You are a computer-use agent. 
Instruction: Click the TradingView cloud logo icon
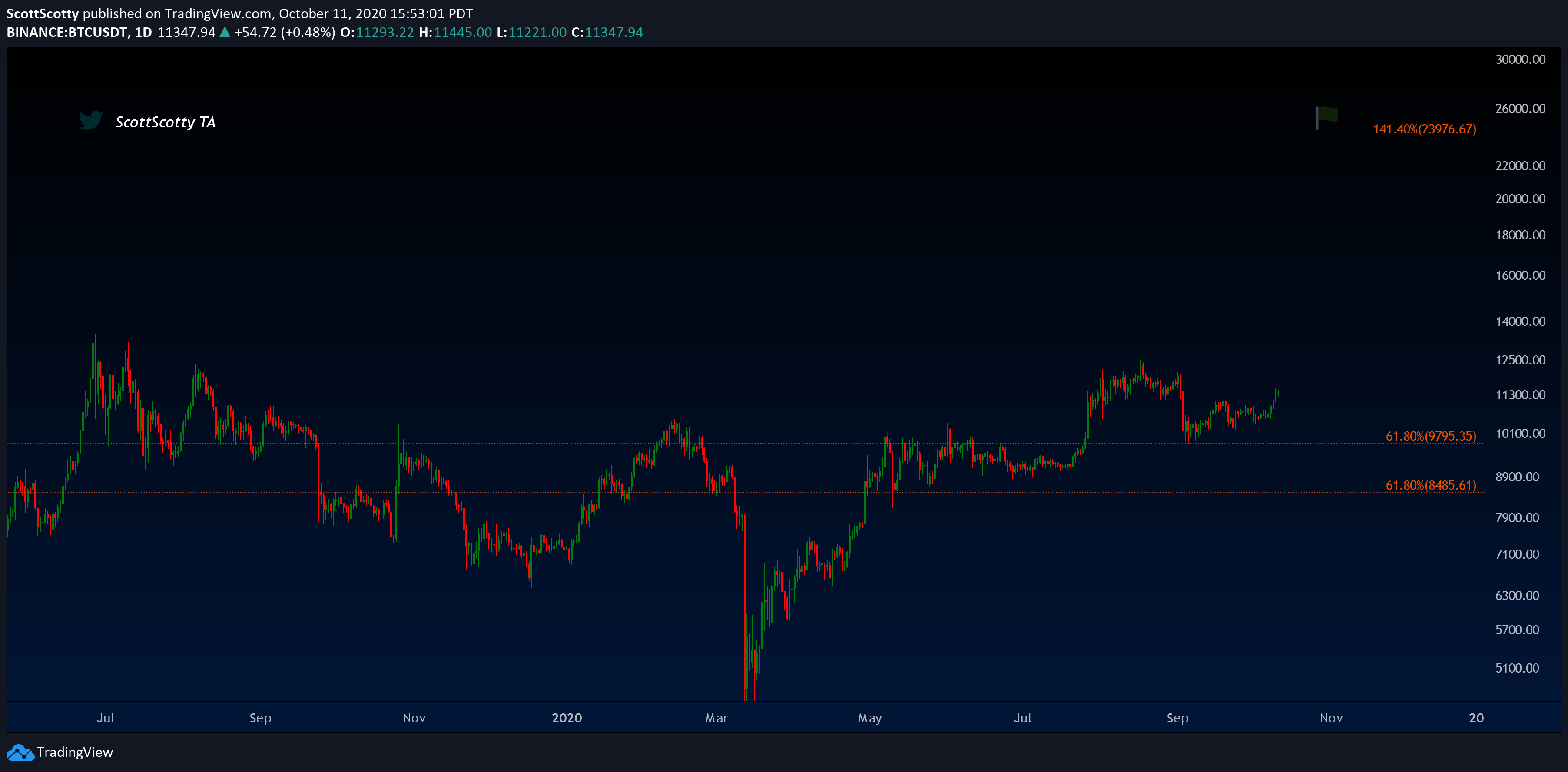(20, 752)
